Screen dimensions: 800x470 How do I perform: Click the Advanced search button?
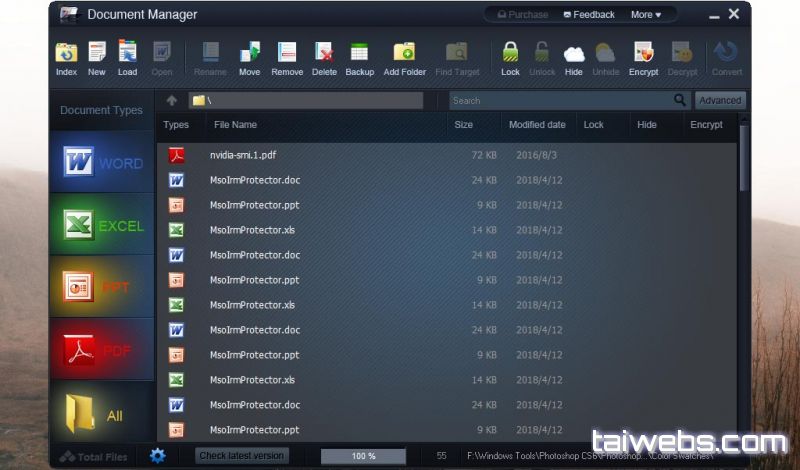tap(720, 101)
